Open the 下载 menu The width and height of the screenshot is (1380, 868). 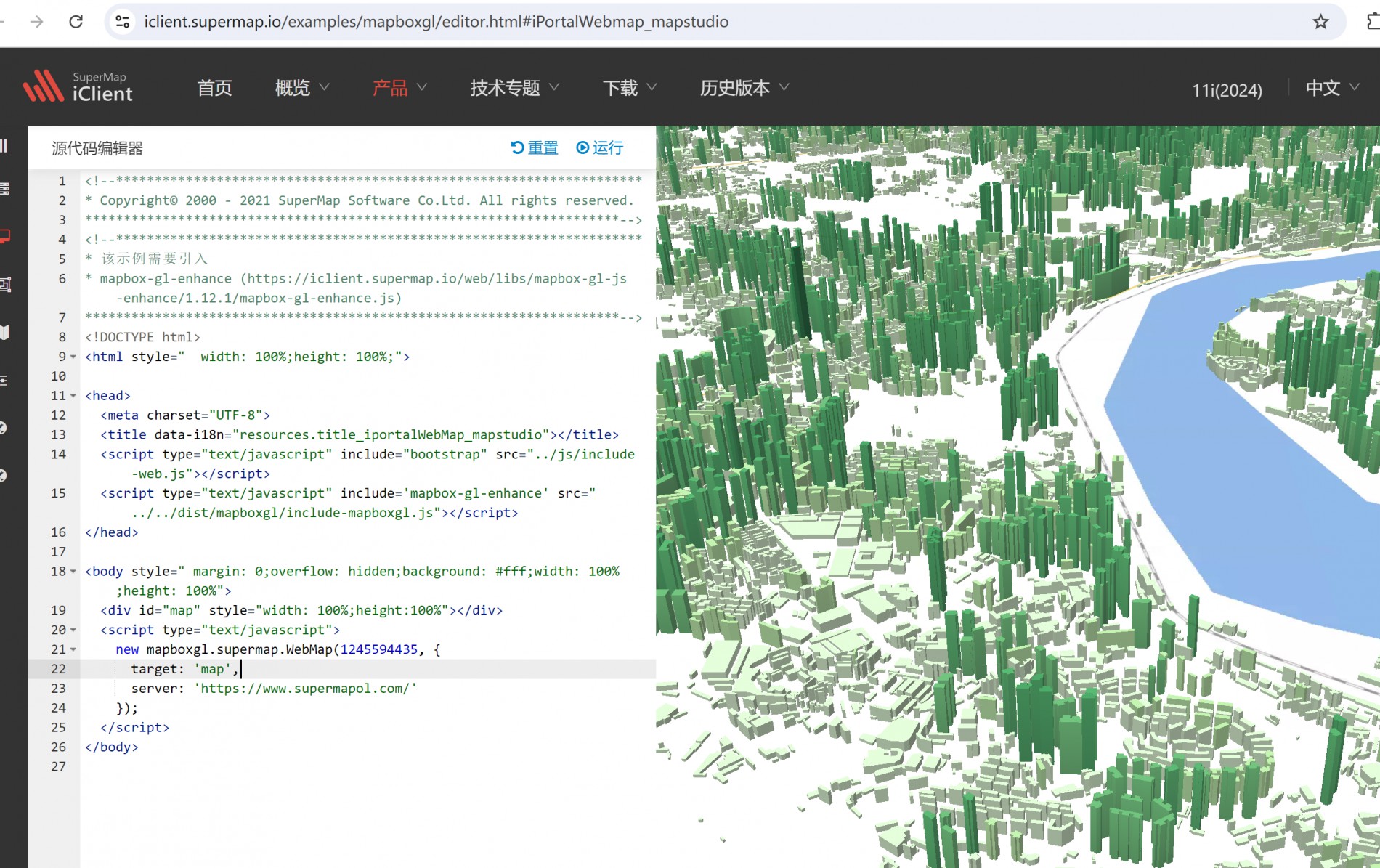(x=630, y=88)
